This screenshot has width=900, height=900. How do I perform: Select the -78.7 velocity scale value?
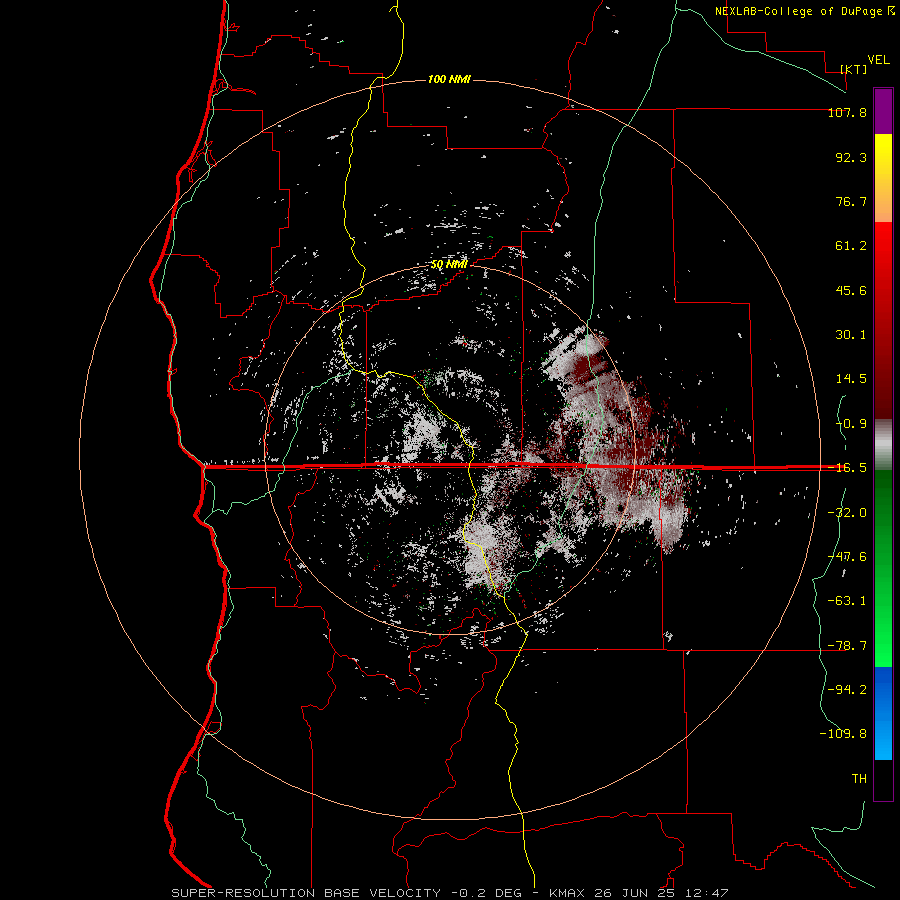tap(847, 646)
